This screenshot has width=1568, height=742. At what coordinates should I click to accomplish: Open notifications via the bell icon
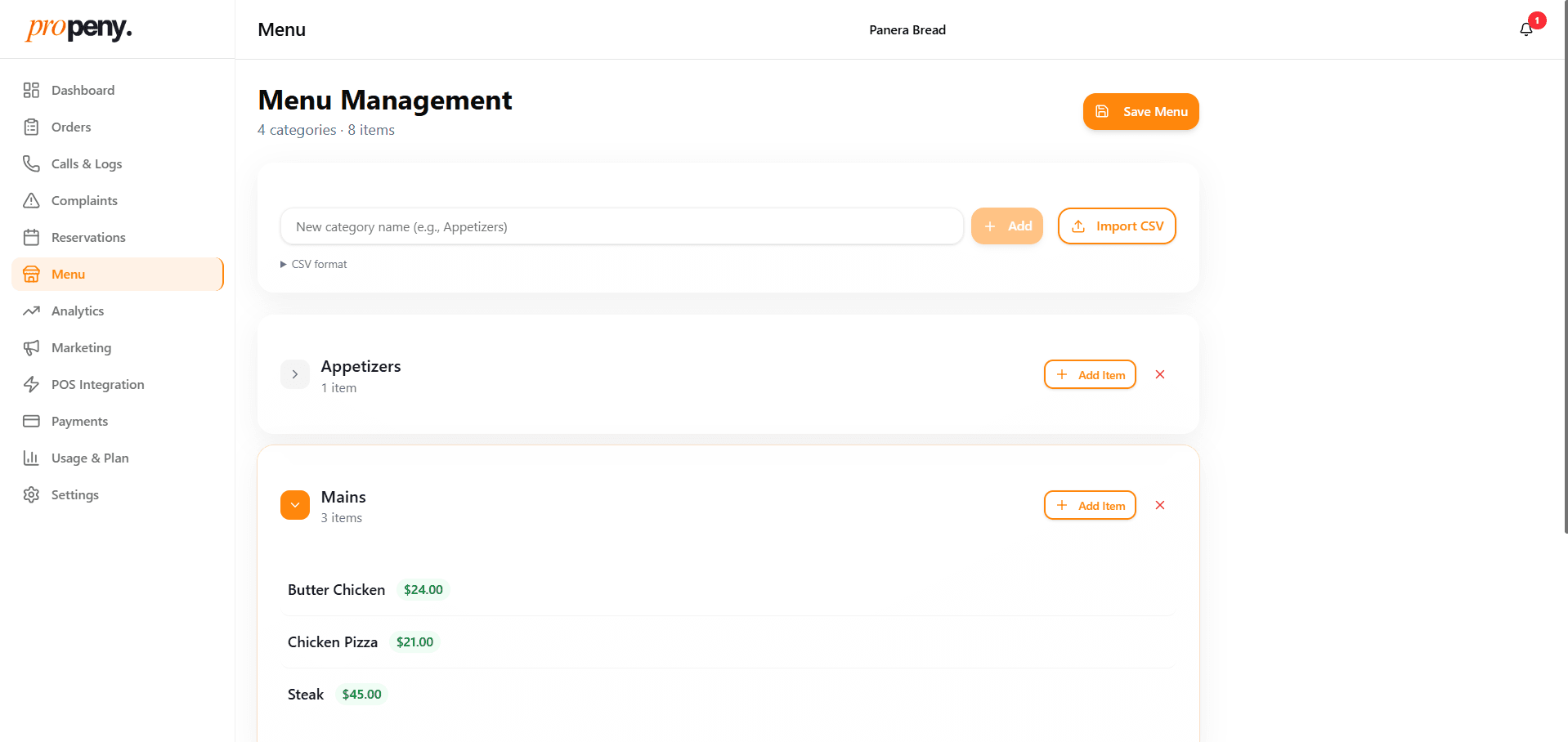pos(1526,29)
